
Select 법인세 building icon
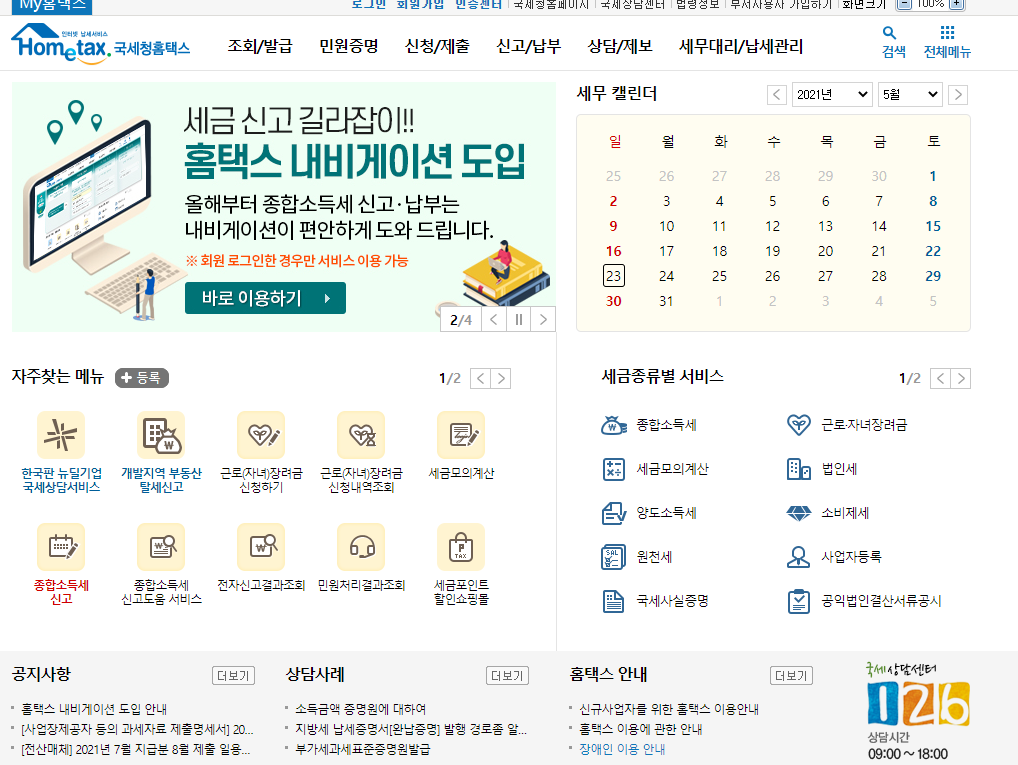pos(799,469)
